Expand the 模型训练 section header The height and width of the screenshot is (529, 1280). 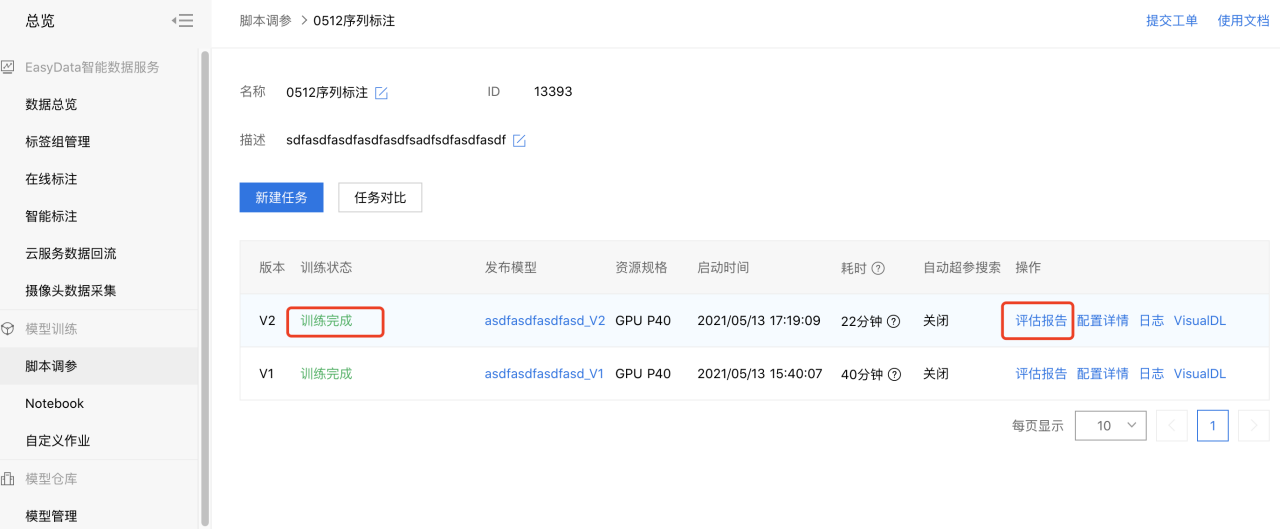coord(51,329)
